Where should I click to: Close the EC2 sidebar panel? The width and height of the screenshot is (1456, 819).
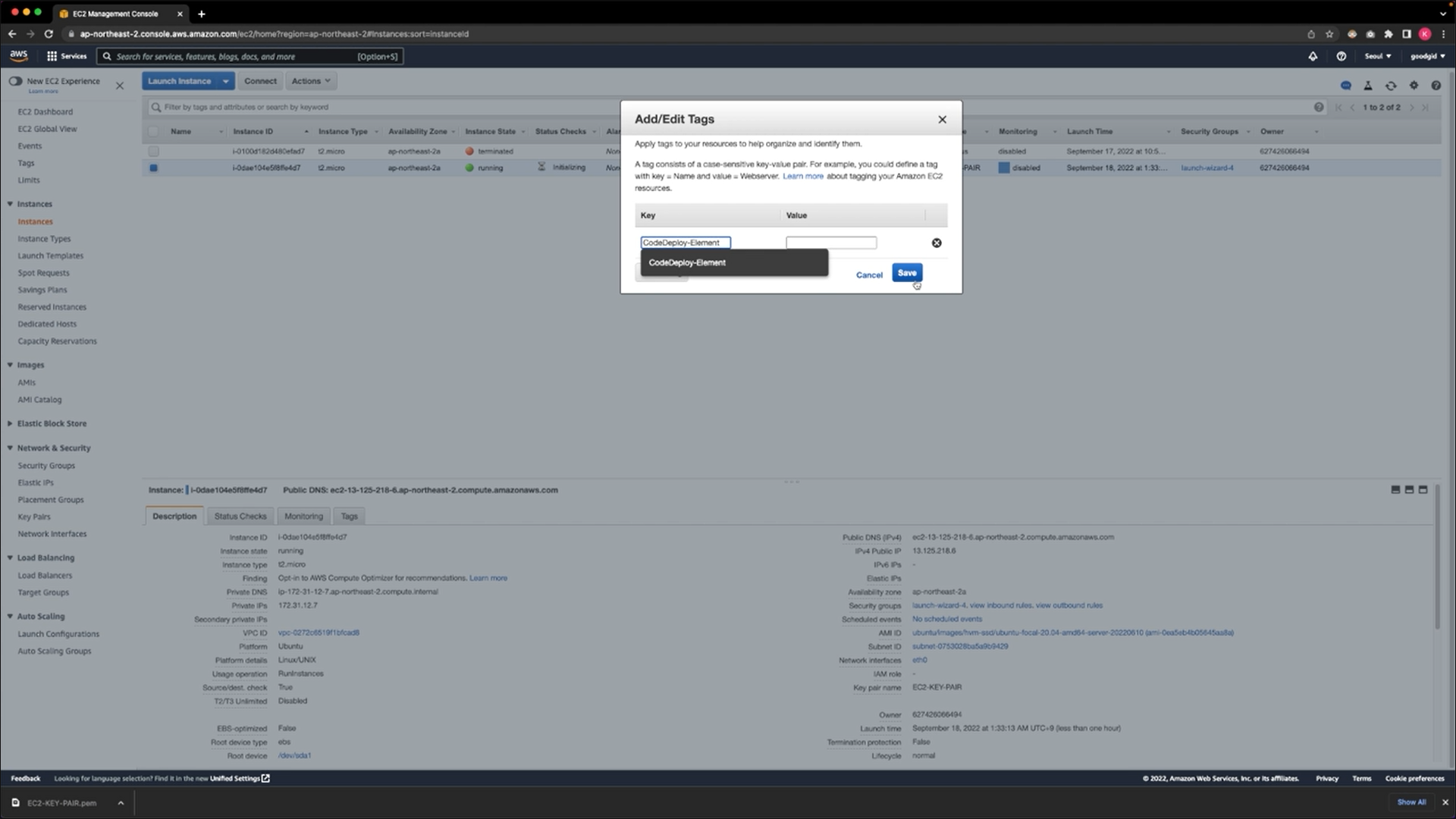point(120,86)
